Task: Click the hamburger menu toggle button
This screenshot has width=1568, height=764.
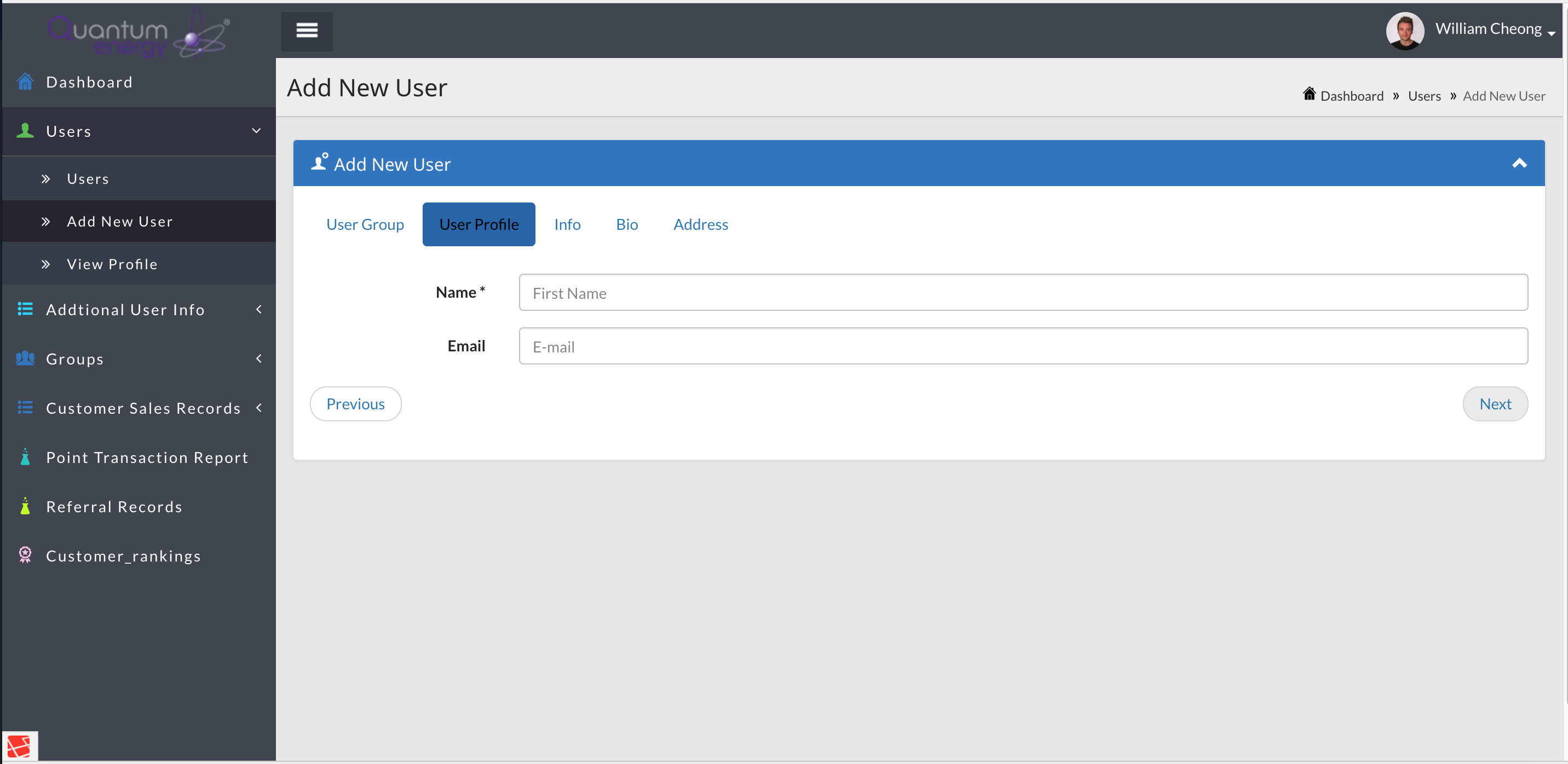Action: point(307,31)
